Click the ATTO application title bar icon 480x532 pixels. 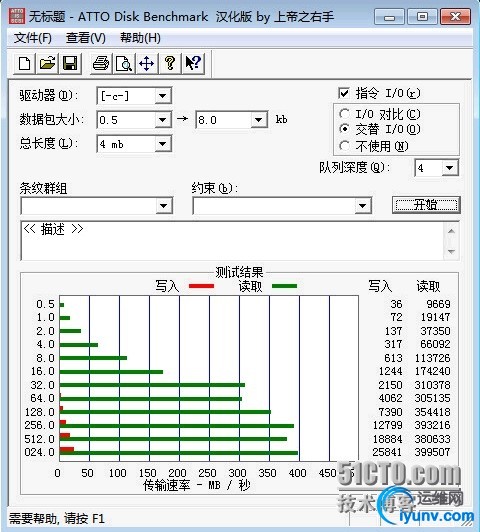click(x=17, y=16)
